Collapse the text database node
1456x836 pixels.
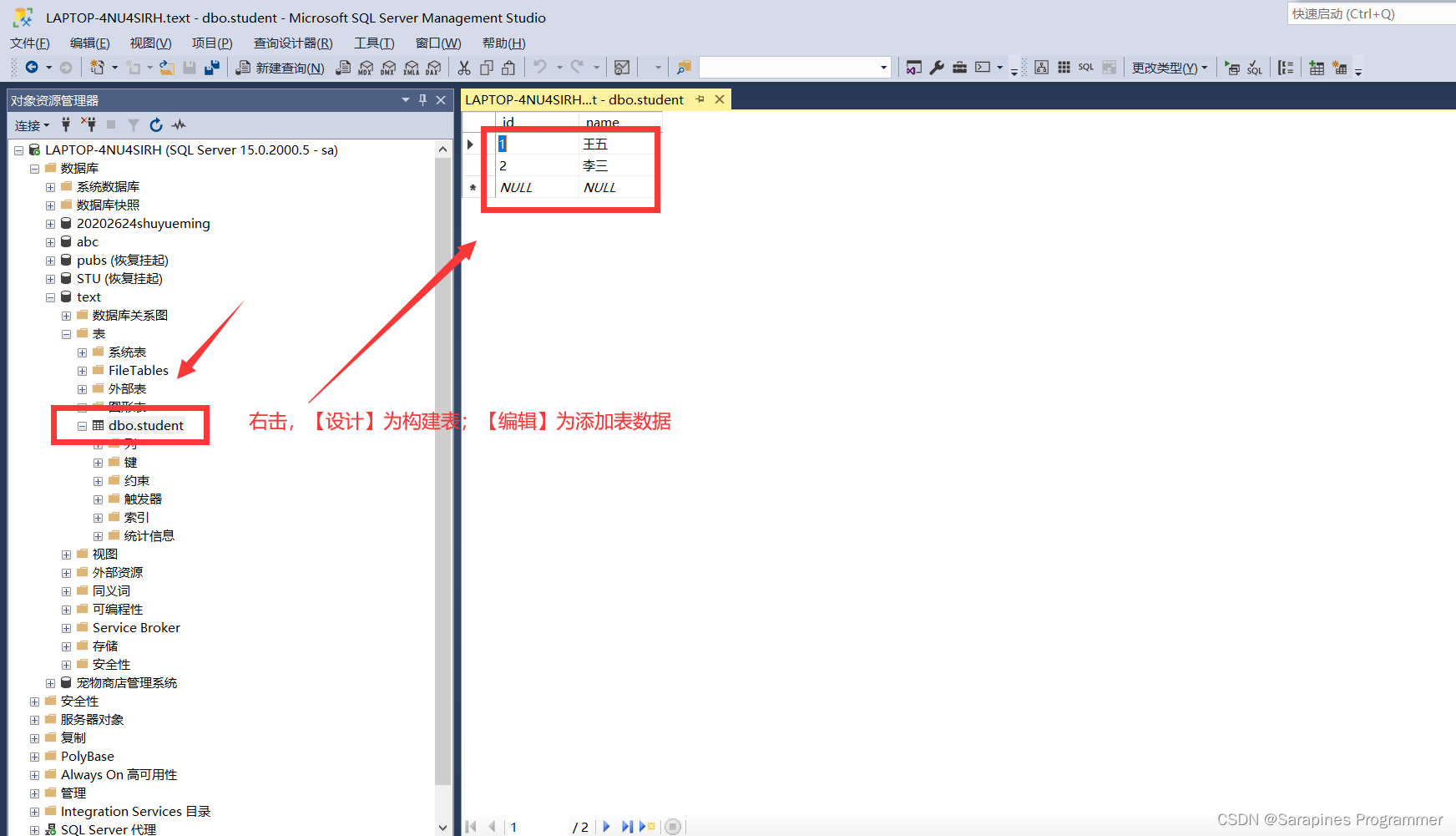coord(50,297)
